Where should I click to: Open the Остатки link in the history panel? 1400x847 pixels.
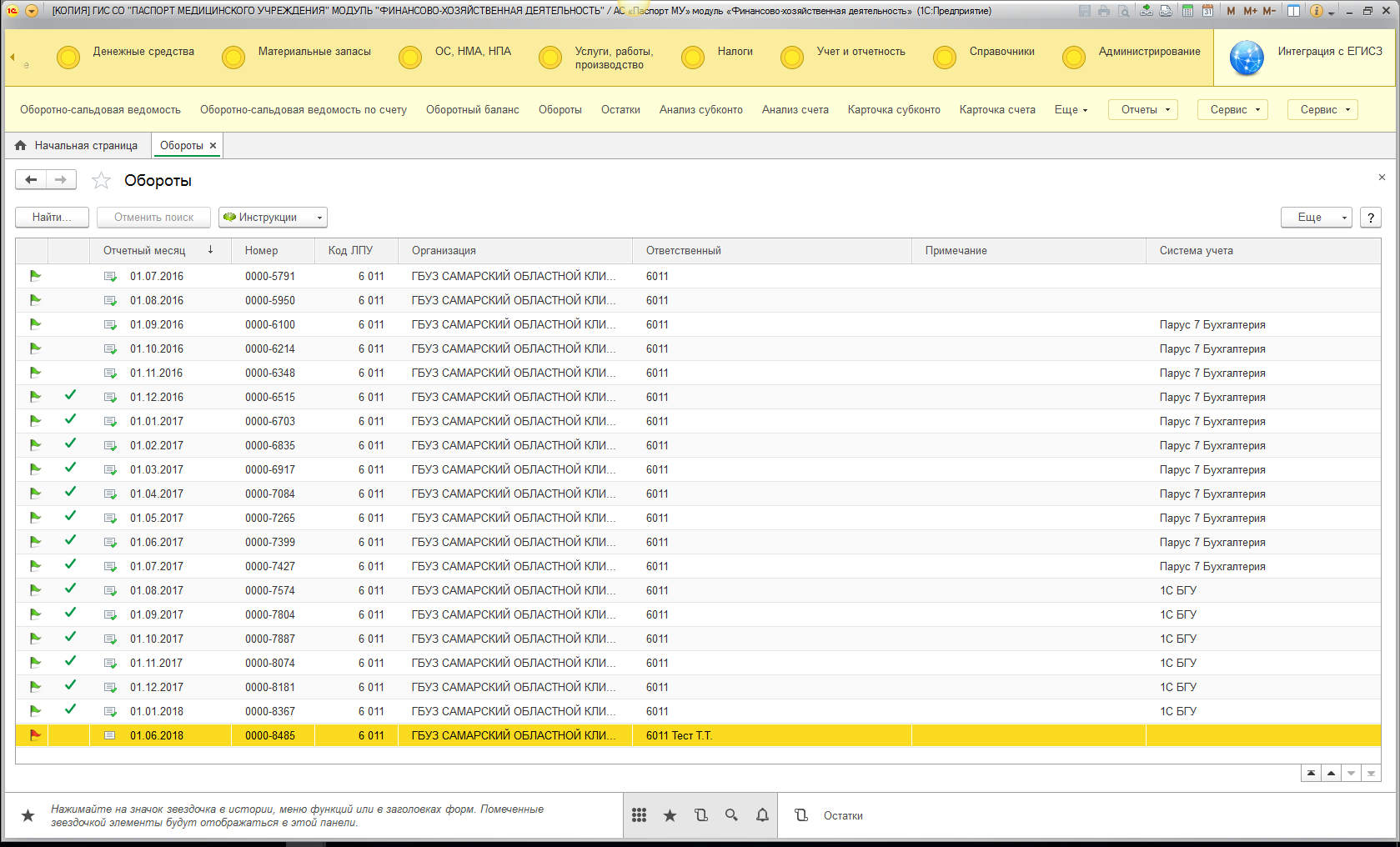pos(843,815)
